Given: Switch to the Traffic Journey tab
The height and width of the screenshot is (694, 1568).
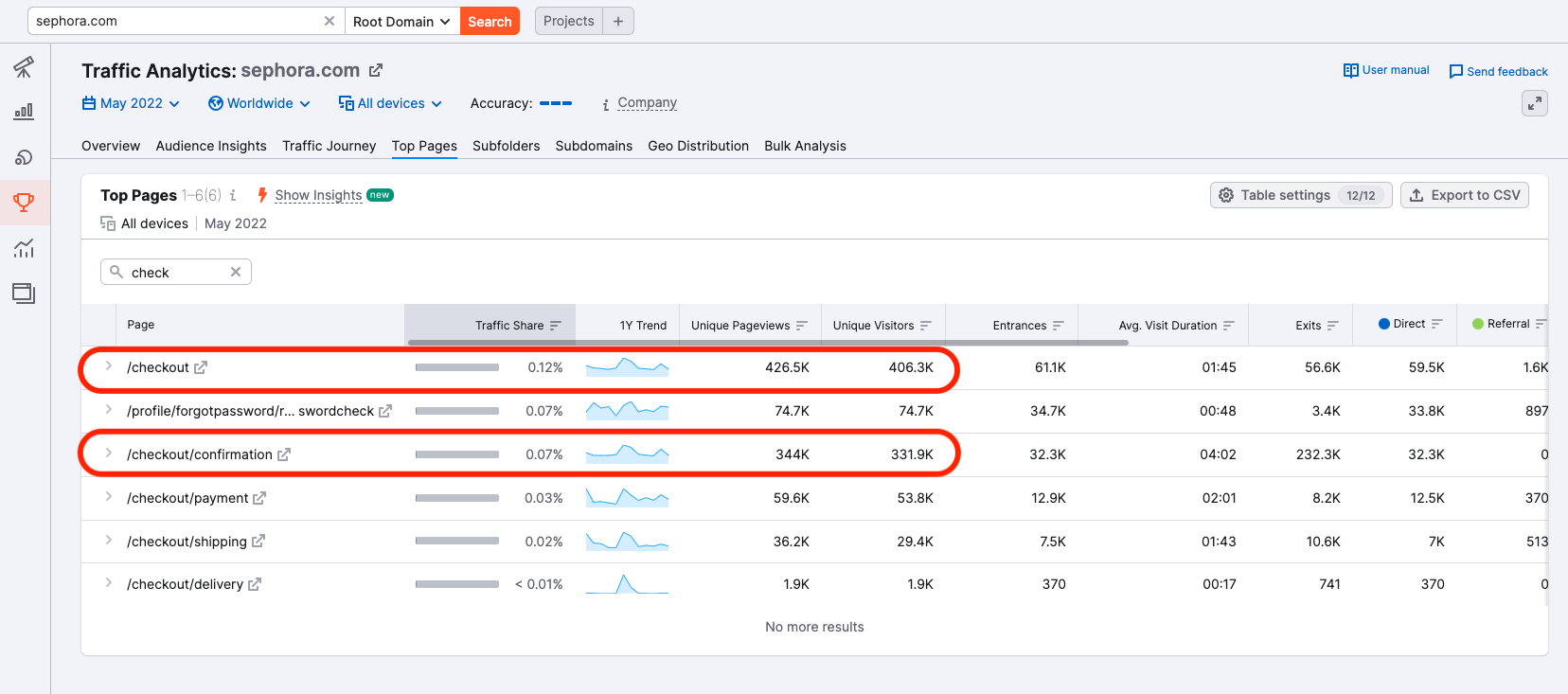Looking at the screenshot, I should tap(330, 146).
